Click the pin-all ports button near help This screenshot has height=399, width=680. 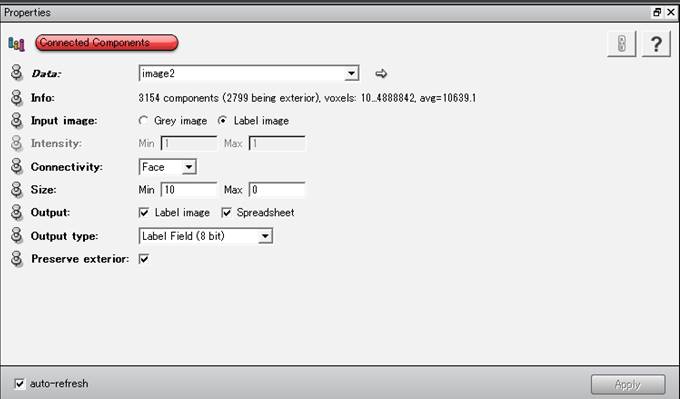621,44
